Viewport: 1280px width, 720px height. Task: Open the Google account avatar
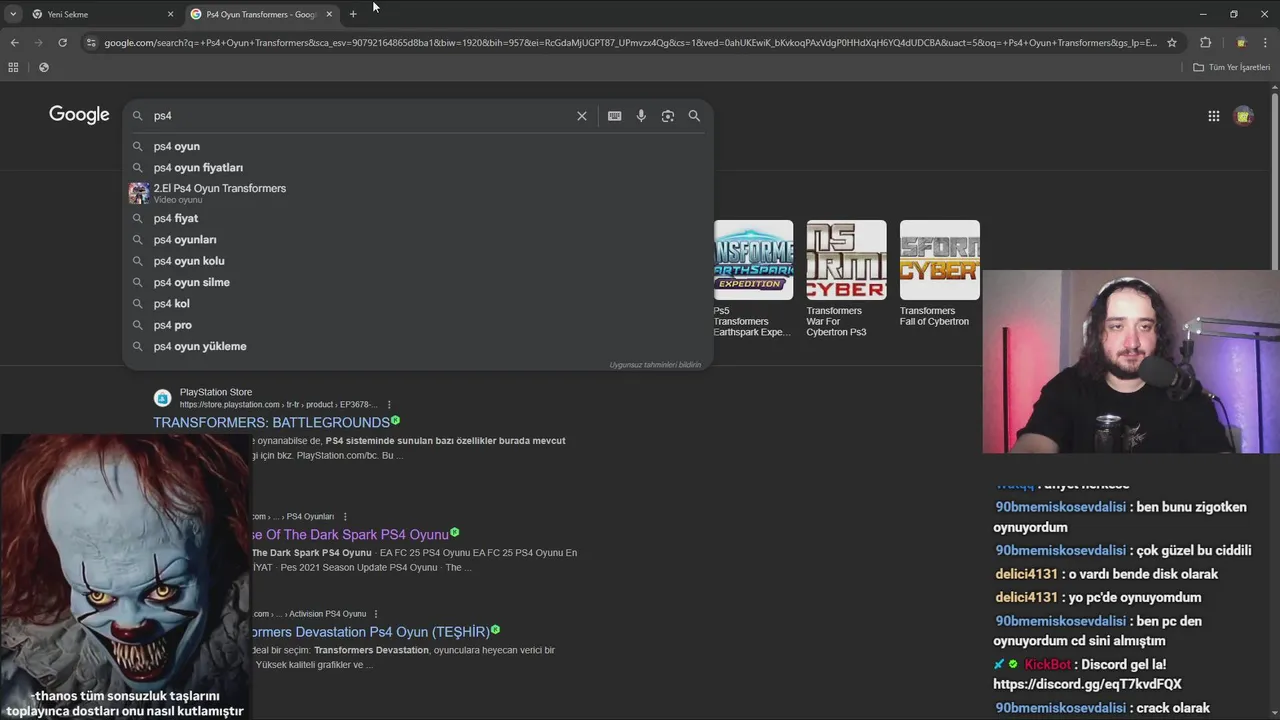pos(1244,116)
